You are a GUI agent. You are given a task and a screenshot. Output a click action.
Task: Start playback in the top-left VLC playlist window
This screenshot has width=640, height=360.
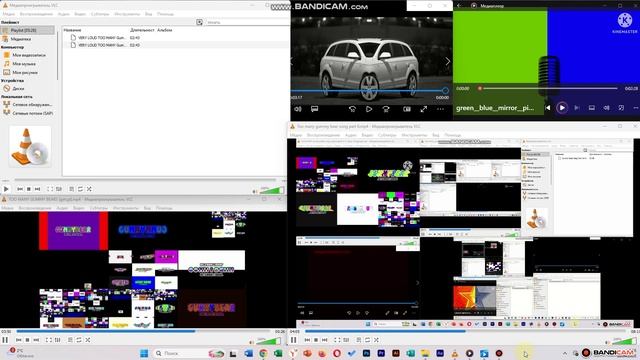[6, 189]
